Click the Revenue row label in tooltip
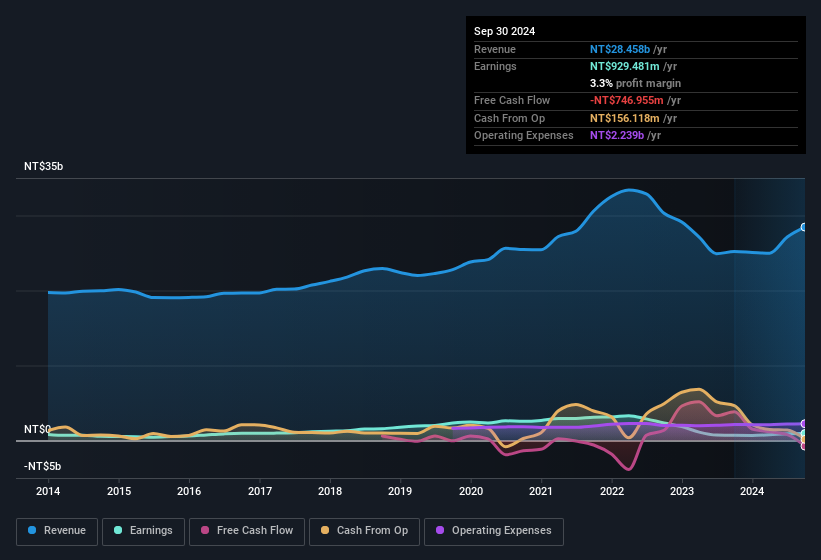This screenshot has width=821, height=560. 495,49
